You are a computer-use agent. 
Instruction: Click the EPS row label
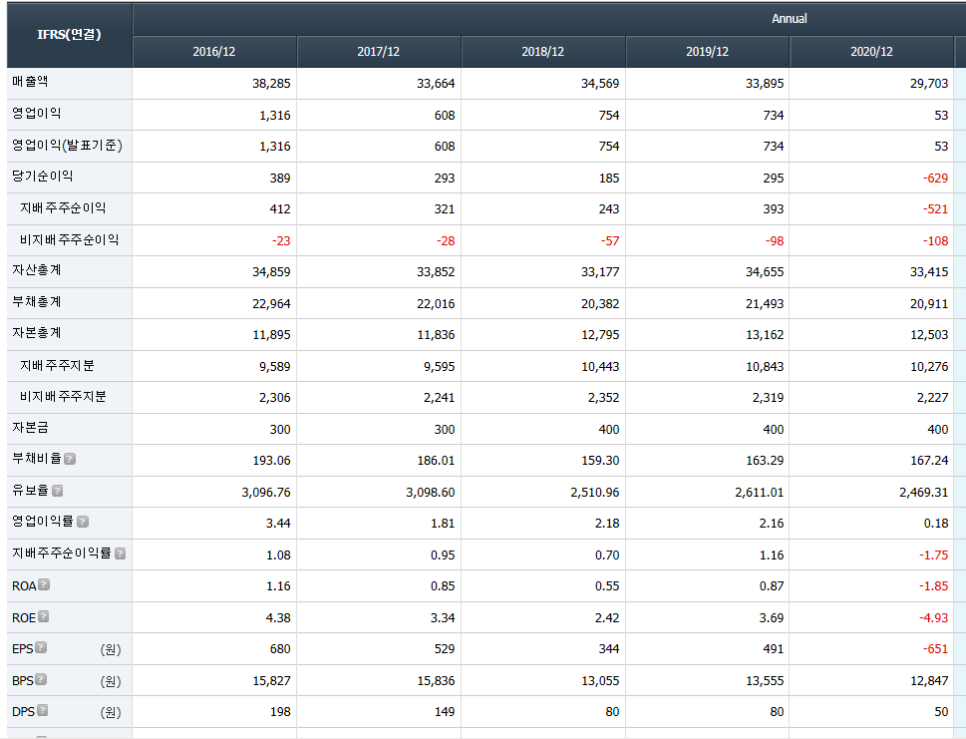point(22,649)
